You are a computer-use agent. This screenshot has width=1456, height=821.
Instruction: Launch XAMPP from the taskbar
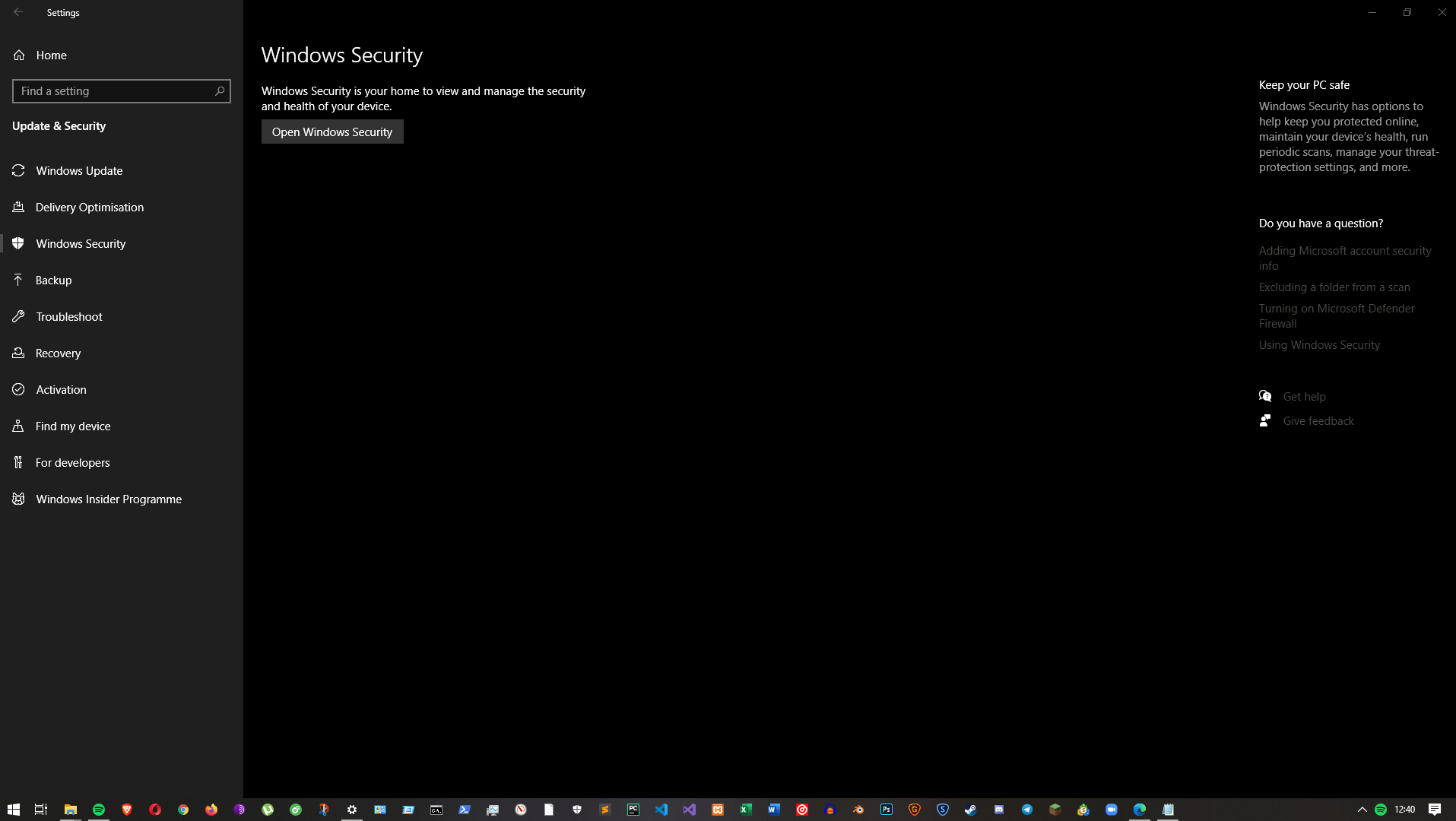click(717, 810)
